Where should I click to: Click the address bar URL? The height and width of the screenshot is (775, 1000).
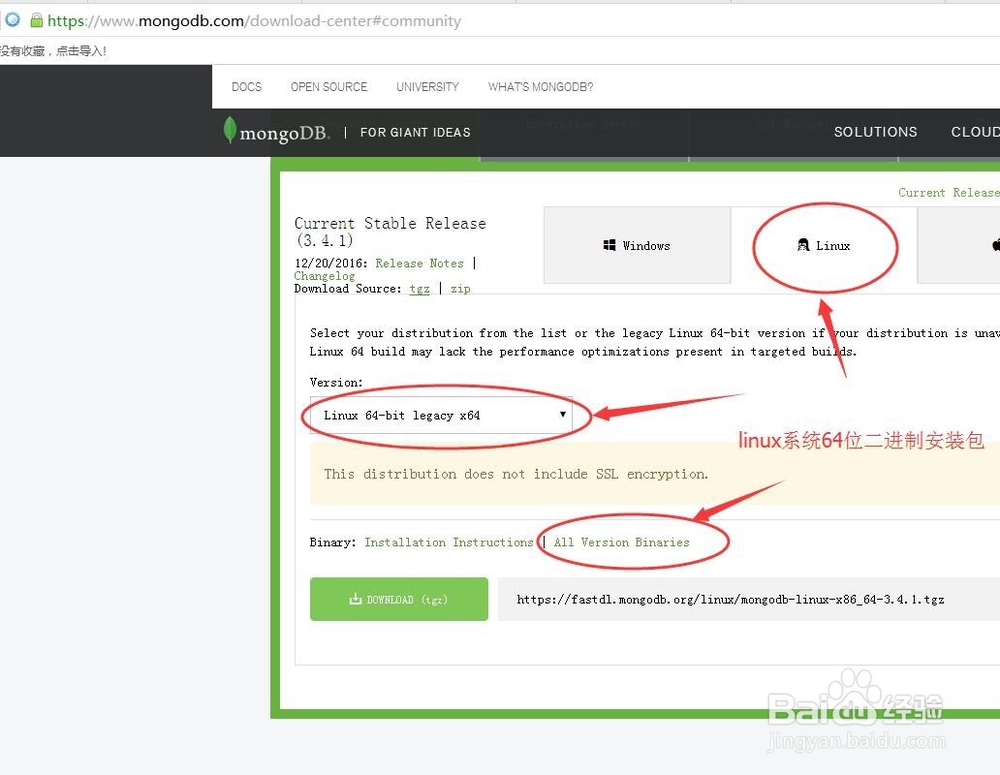pyautogui.click(x=254, y=21)
